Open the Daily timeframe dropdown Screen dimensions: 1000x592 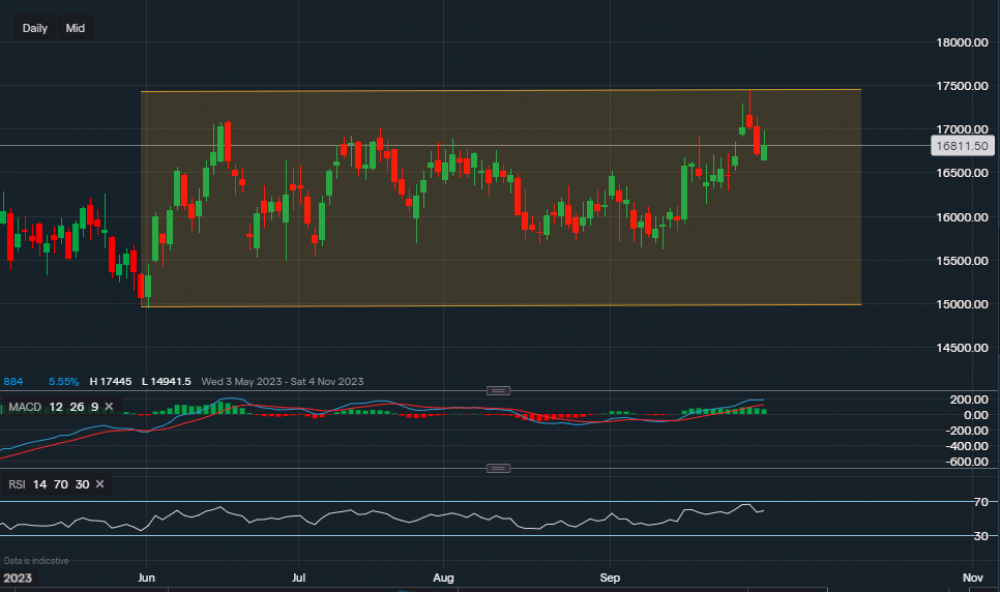coord(35,28)
